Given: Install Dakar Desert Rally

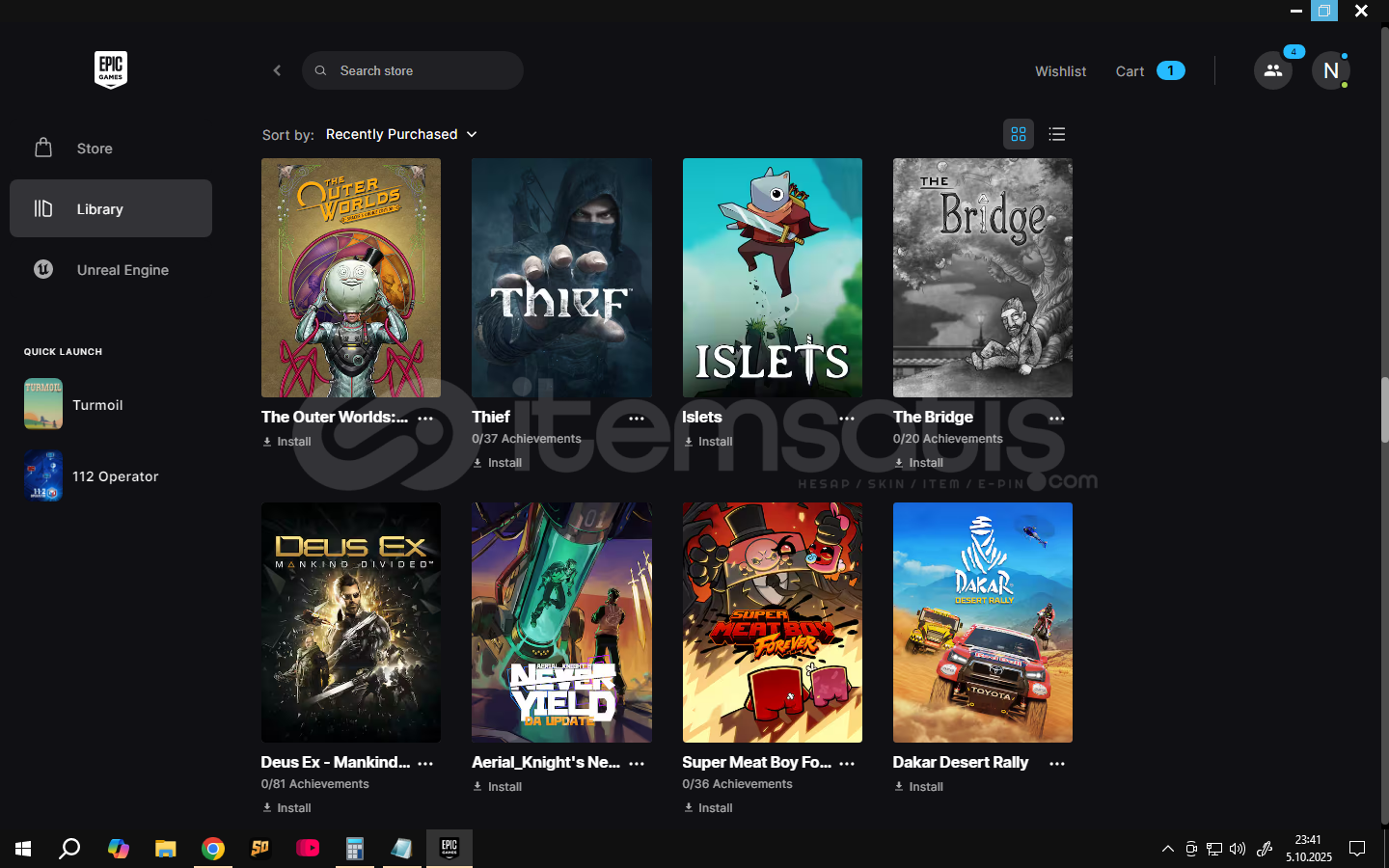Looking at the screenshot, I should point(918,787).
